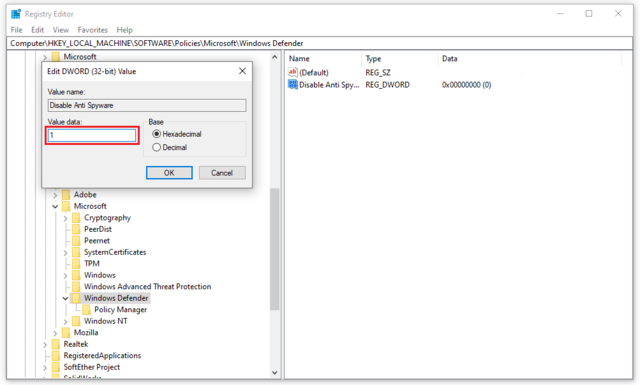Select the Windows Defender folder icon

coord(76,298)
